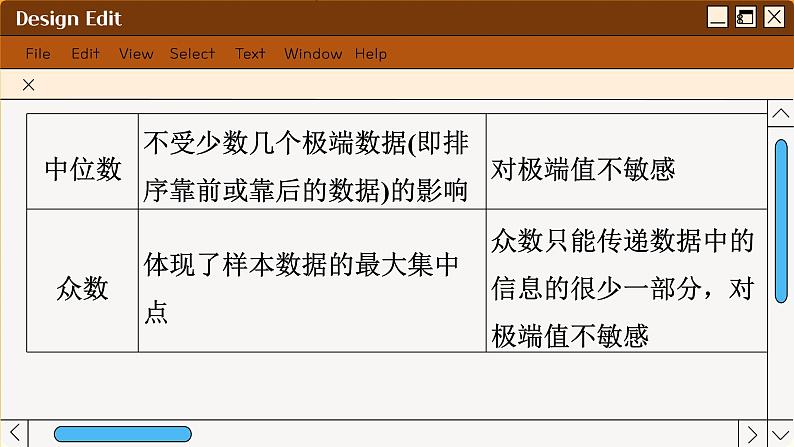Image resolution: width=794 pixels, height=447 pixels.
Task: Open the View menu
Action: [136, 53]
